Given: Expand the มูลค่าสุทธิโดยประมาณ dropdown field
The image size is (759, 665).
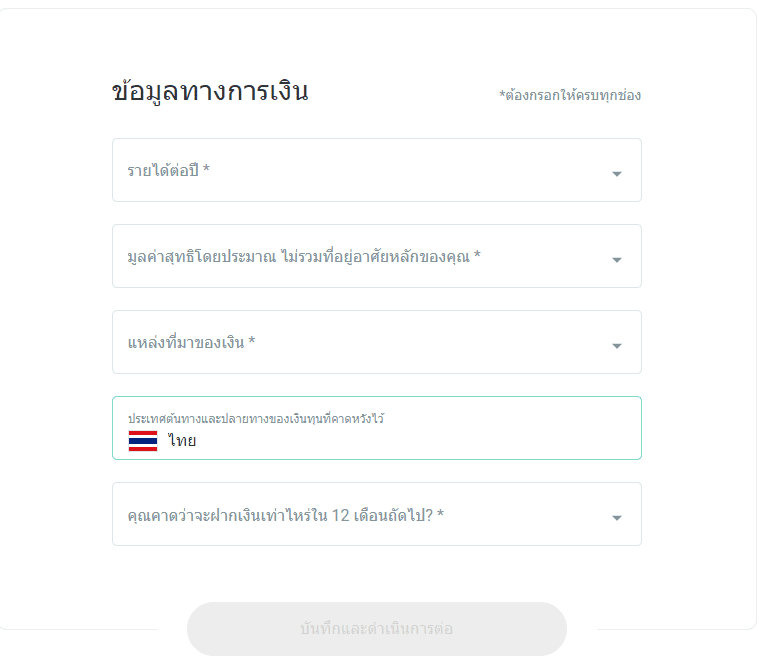Looking at the screenshot, I should coord(377,256).
